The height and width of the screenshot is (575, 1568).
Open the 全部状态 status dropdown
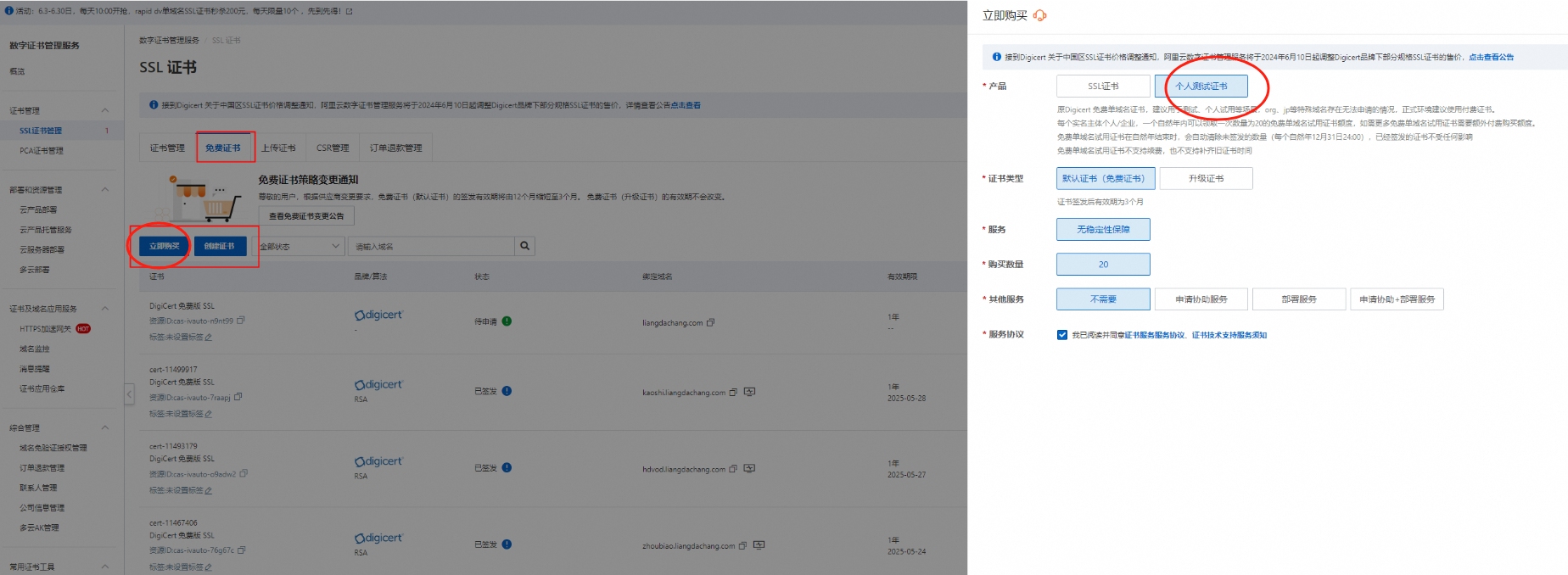[x=300, y=246]
